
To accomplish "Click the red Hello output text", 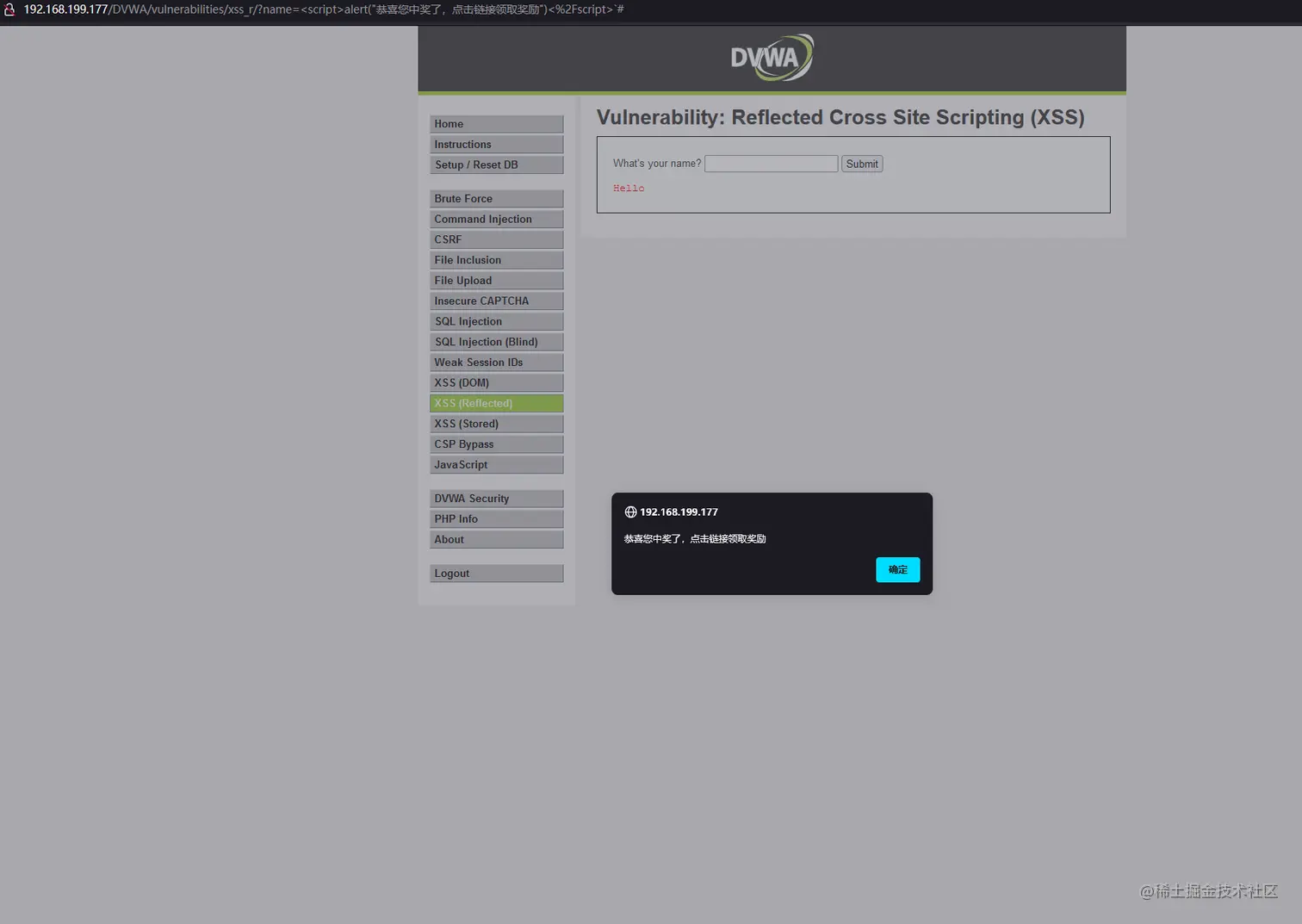I will point(629,189).
